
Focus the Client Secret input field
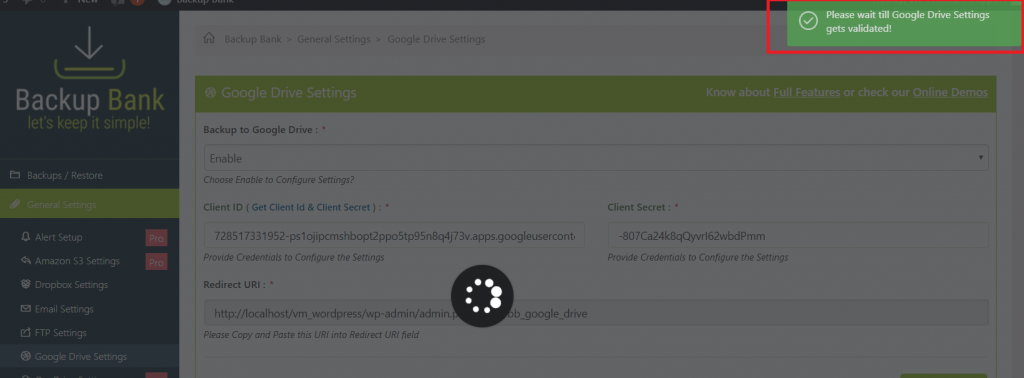click(x=798, y=235)
